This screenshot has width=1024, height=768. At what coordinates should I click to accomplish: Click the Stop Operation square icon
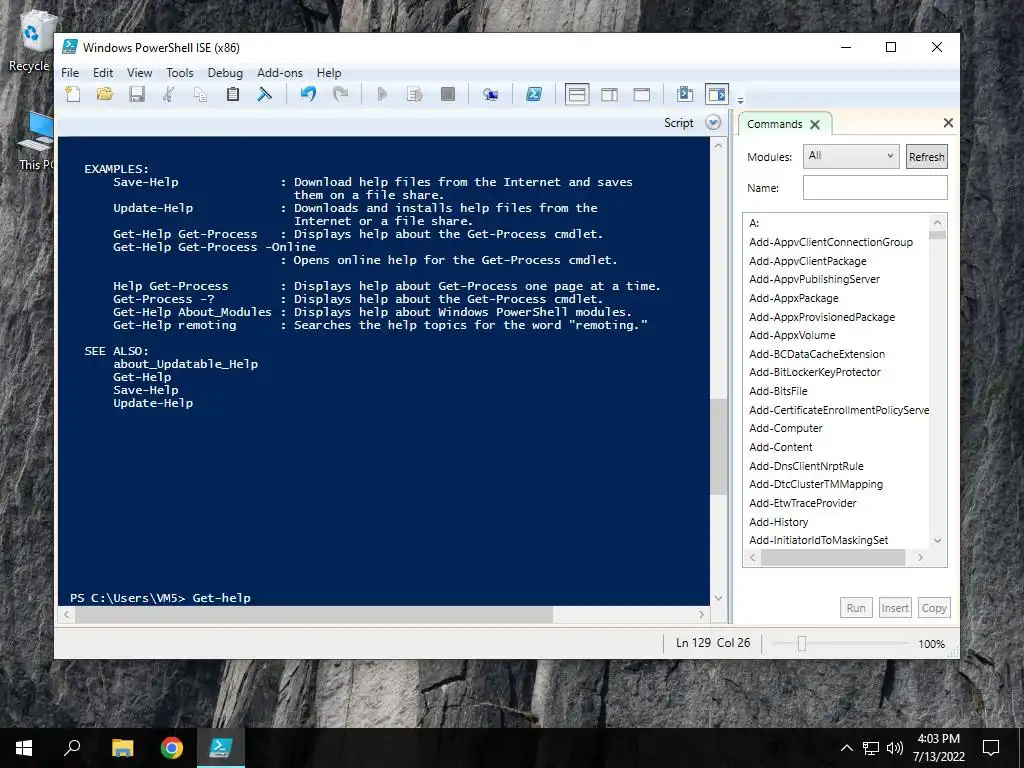coord(447,95)
